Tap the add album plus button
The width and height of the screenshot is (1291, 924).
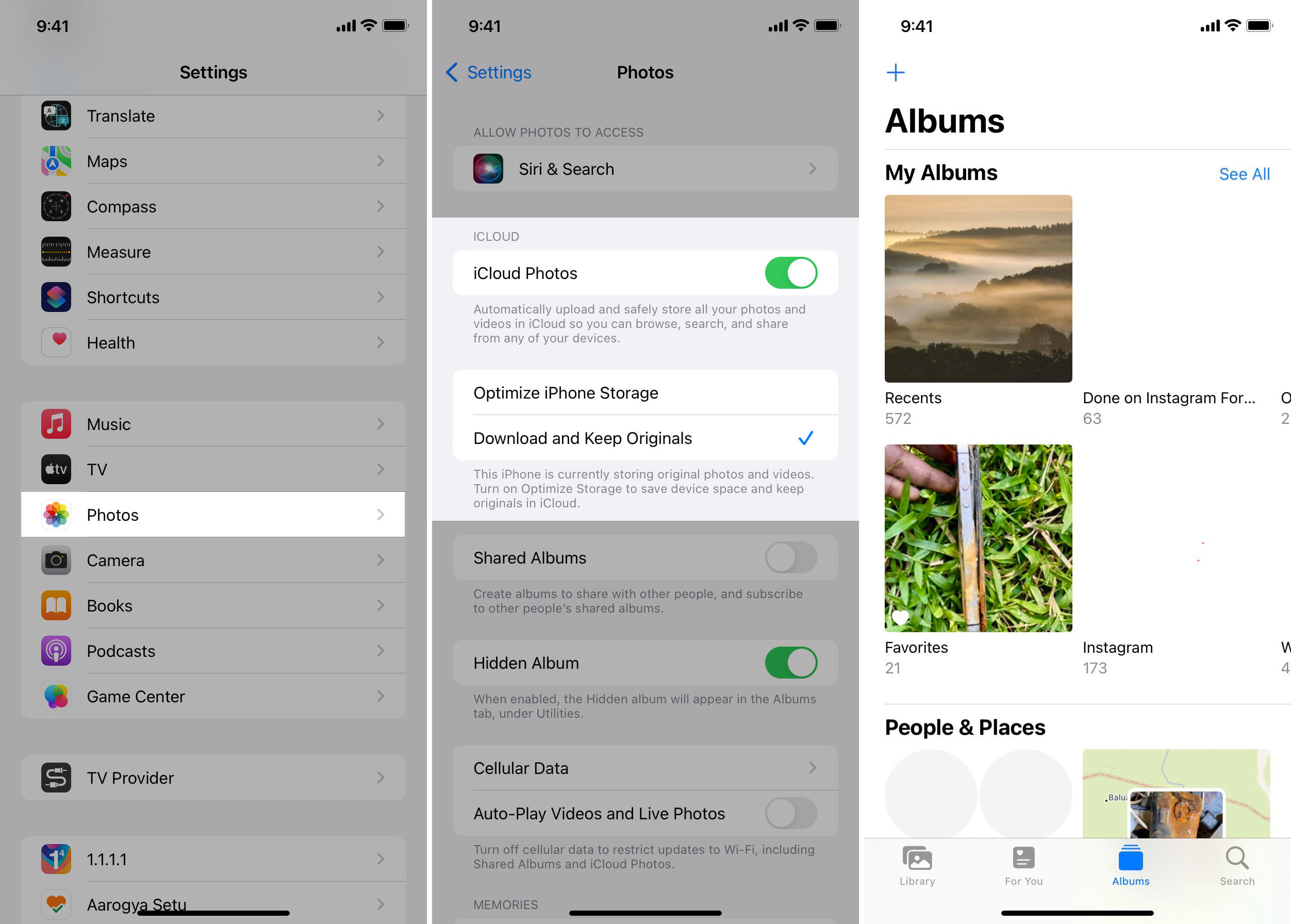894,72
